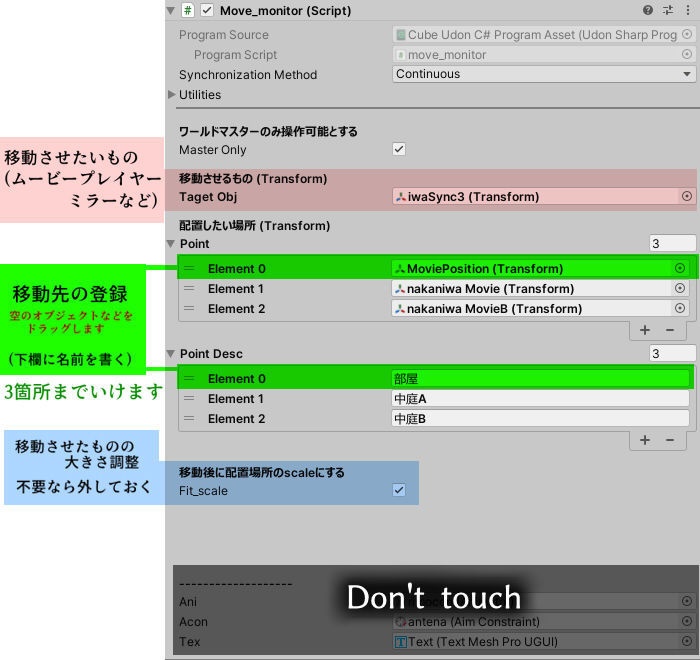The height and width of the screenshot is (660, 700).
Task: Click the Move_monitor (Script) header title
Action: [x=285, y=11]
